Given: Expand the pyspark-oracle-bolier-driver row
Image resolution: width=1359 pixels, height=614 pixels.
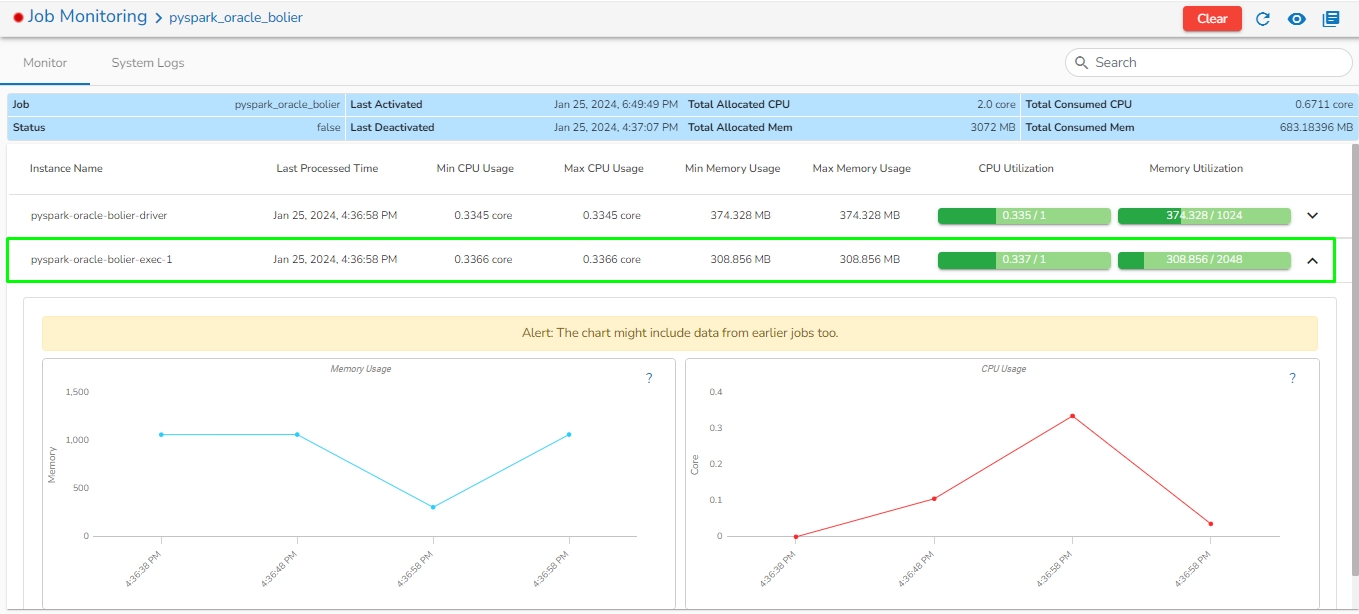Looking at the screenshot, I should click(x=1313, y=216).
